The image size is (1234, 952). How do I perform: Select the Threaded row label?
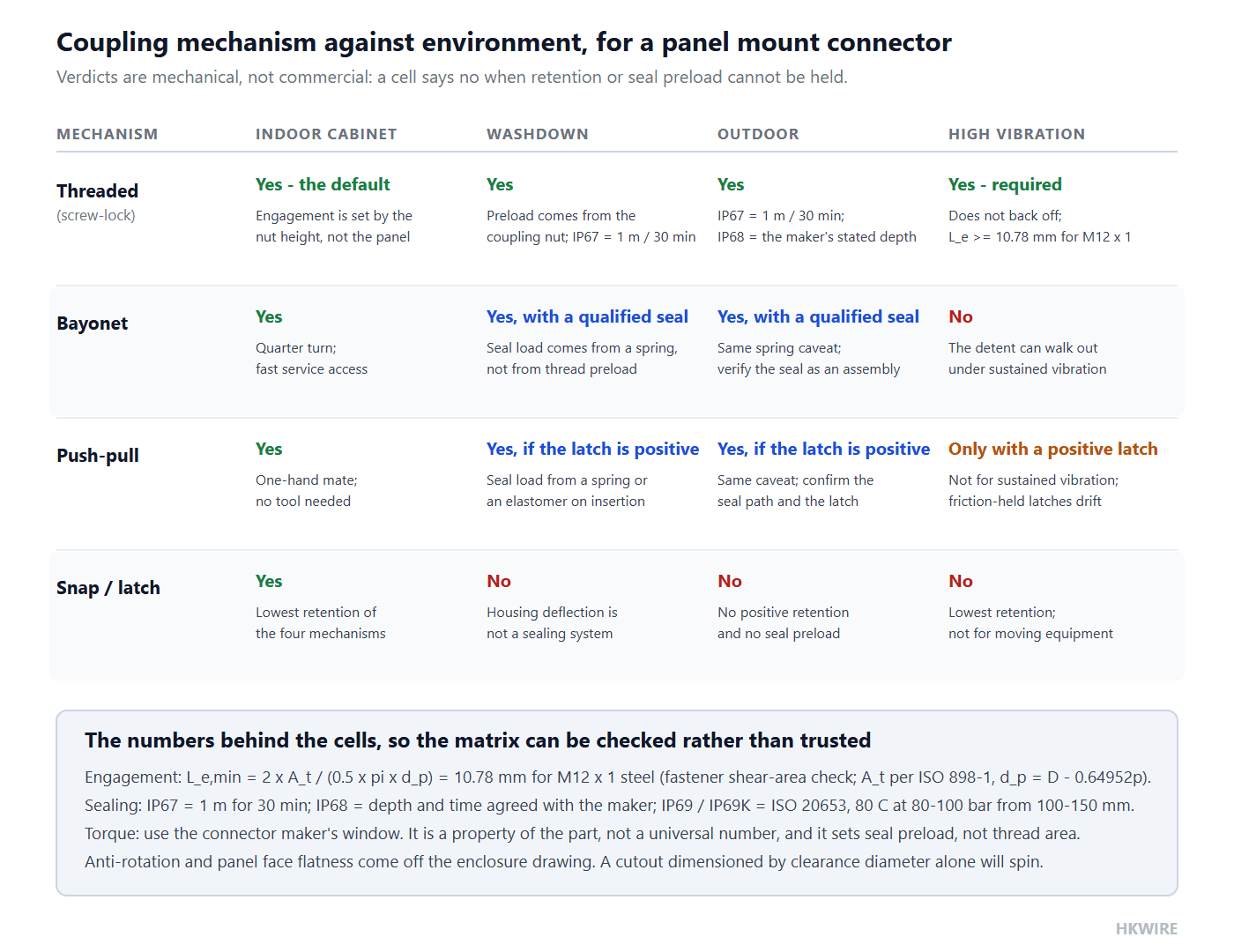click(97, 191)
